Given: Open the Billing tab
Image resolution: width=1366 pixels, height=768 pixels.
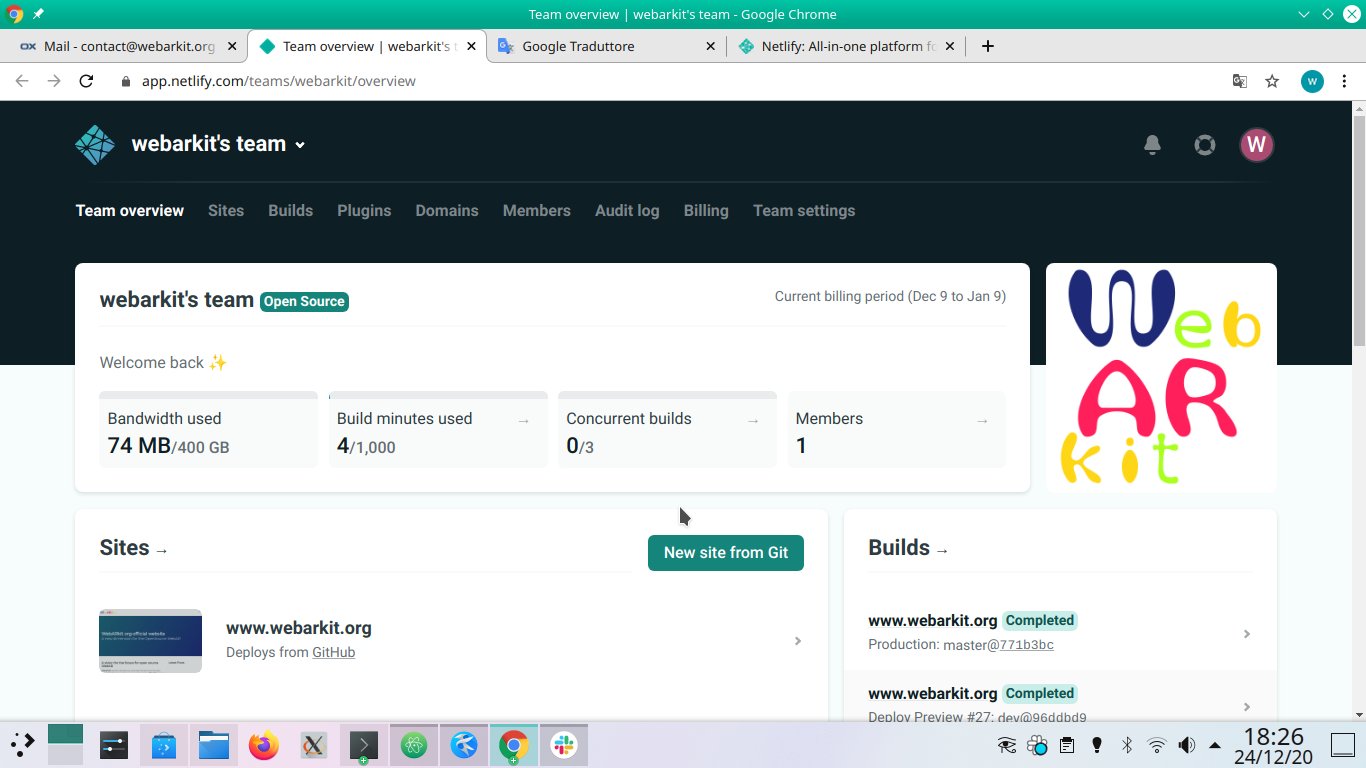Looking at the screenshot, I should tap(706, 211).
